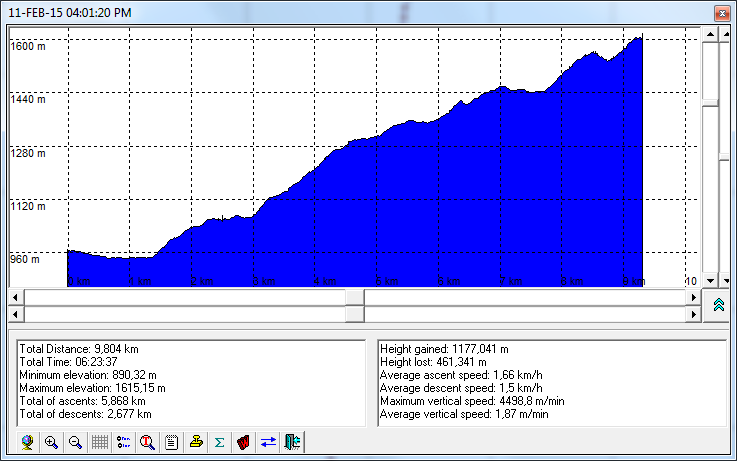Click the exit door icon

point(292,442)
